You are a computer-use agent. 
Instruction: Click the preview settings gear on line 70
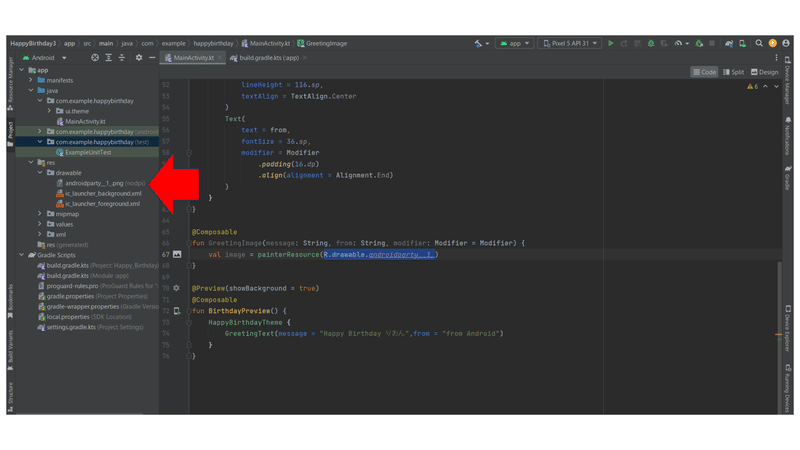(177, 288)
